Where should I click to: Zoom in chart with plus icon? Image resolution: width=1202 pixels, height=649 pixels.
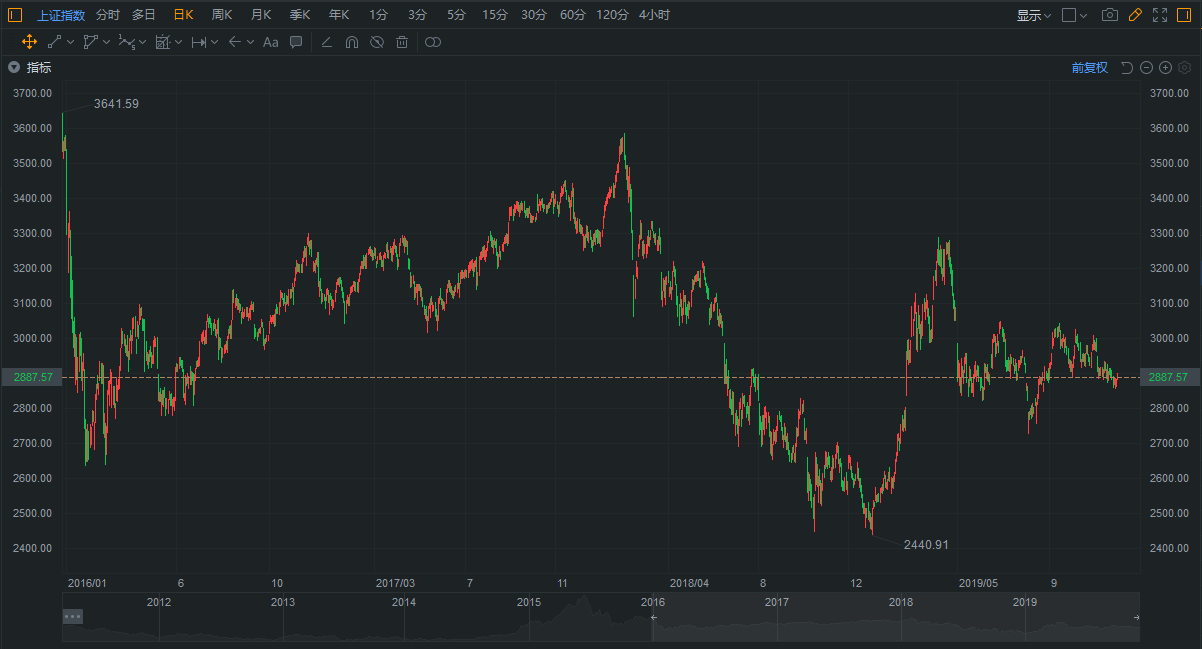coord(1165,68)
